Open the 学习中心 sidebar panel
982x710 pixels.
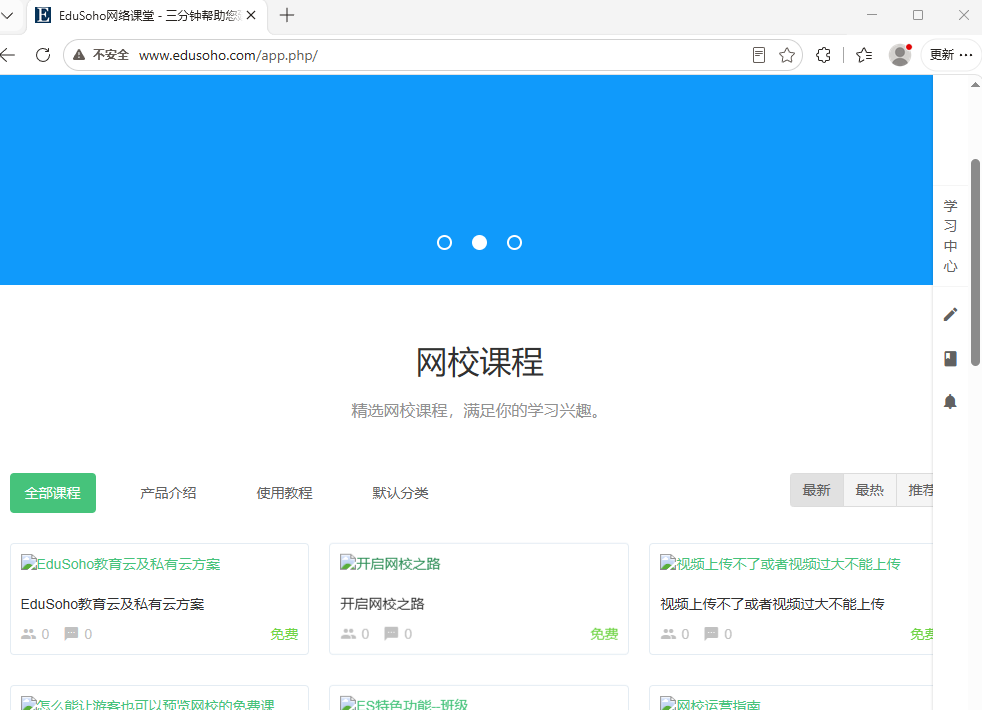[950, 236]
